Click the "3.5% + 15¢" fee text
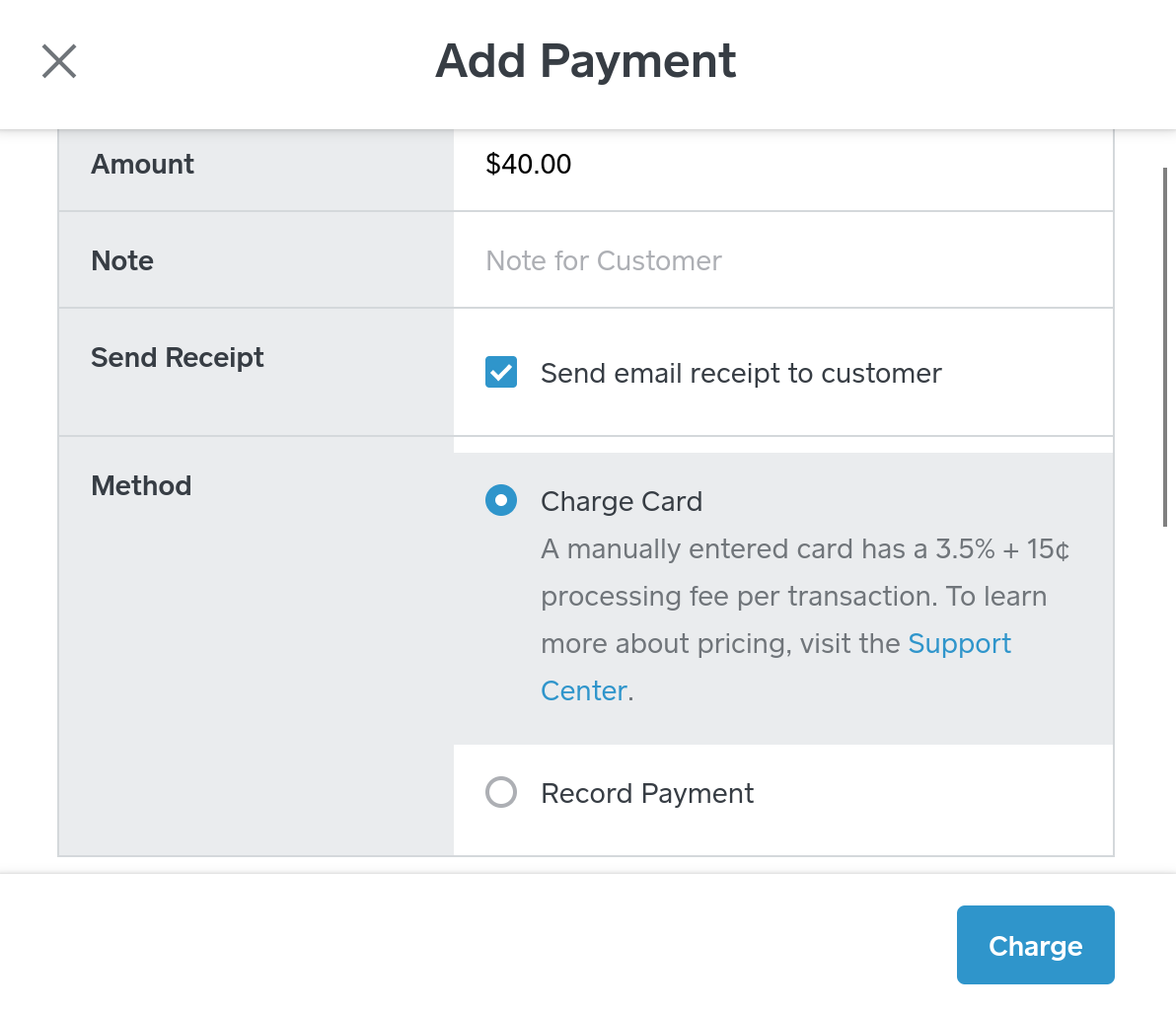Image resolution: width=1176 pixels, height=1012 pixels. (x=1002, y=549)
